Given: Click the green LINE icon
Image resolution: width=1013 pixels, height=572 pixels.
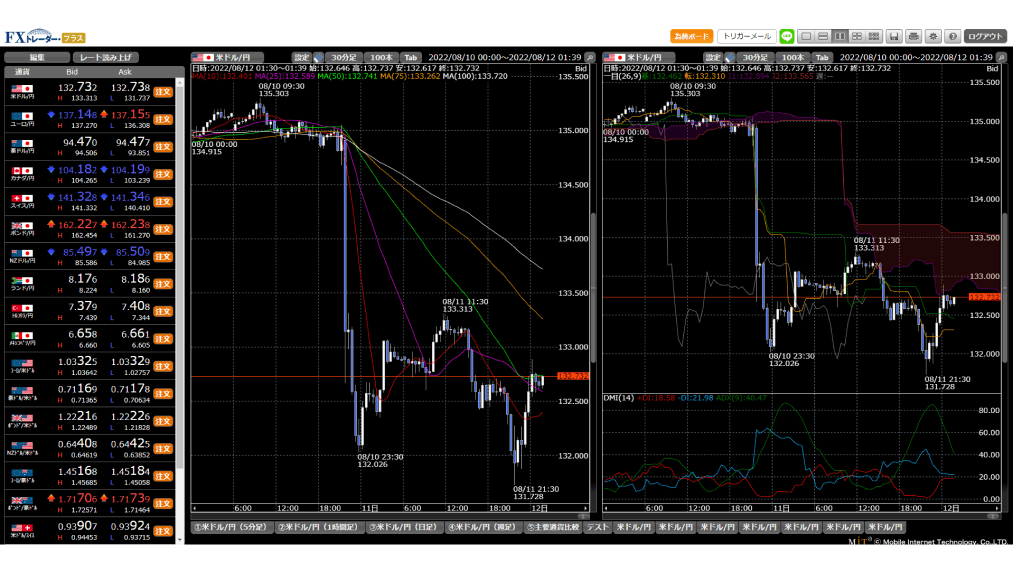Looking at the screenshot, I should tap(786, 37).
